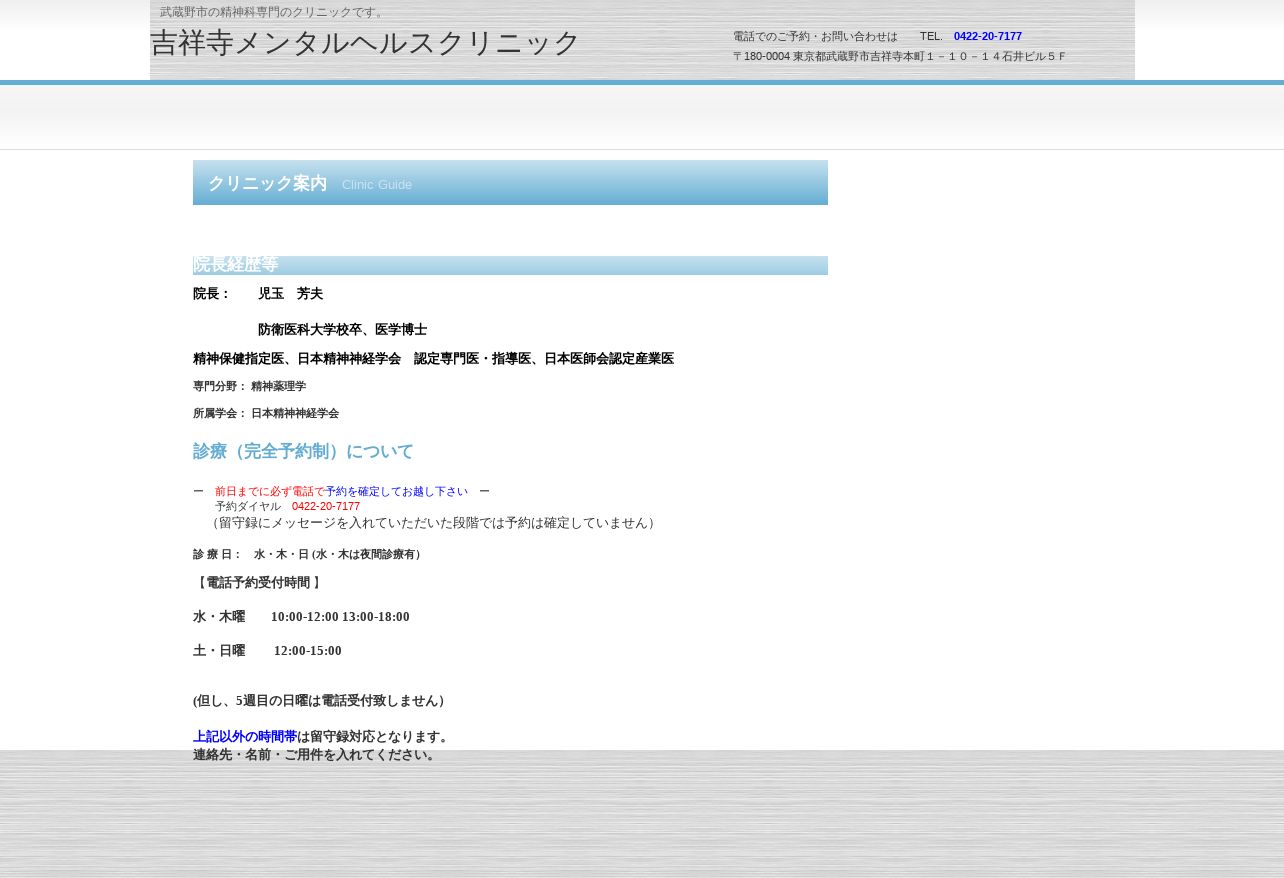This screenshot has height=878, width=1284.
Task: Click the Clinic Guide subtitle
Action: tap(377, 185)
